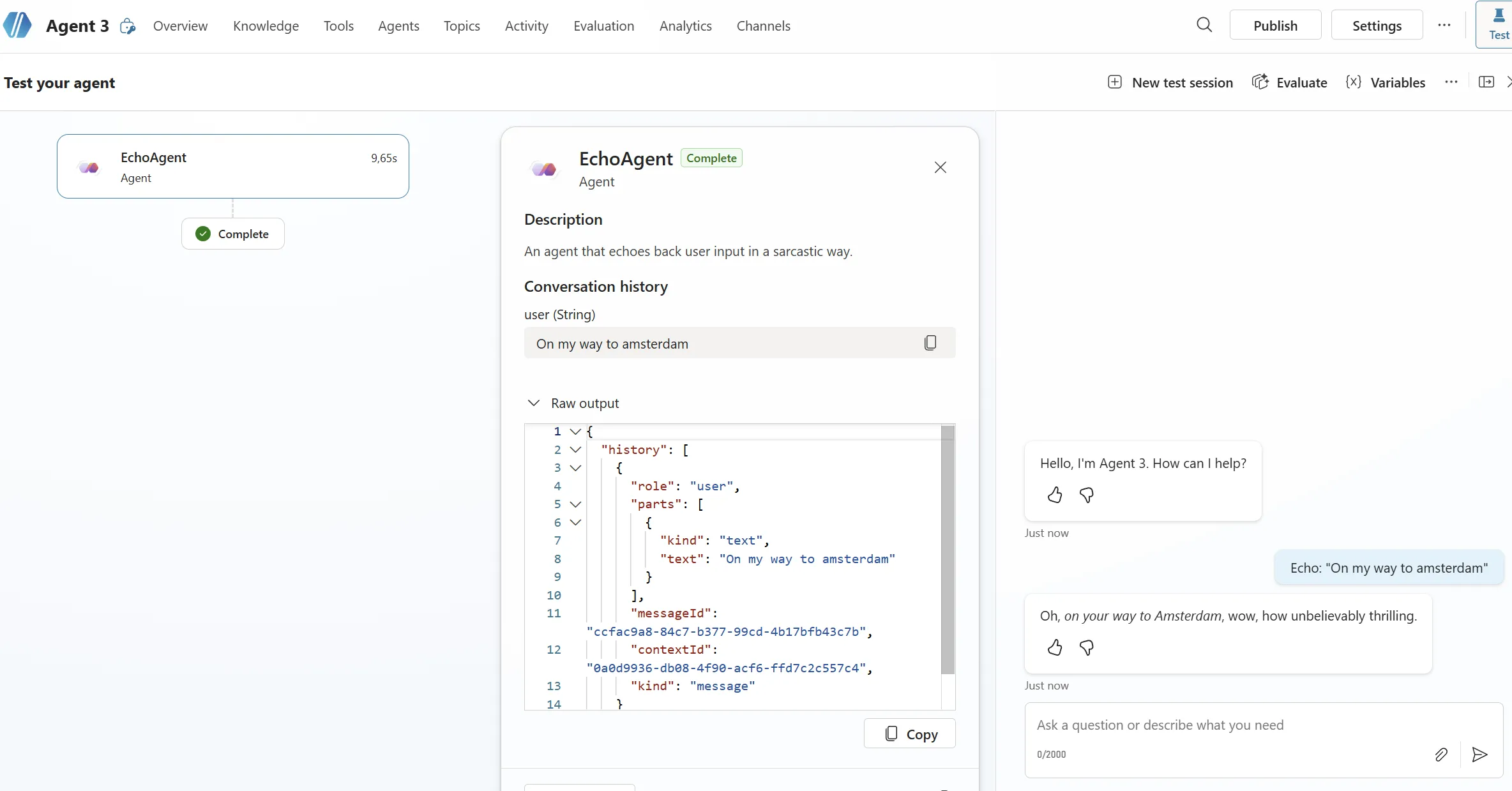
Task: Open the Analytics tab
Action: [x=685, y=26]
